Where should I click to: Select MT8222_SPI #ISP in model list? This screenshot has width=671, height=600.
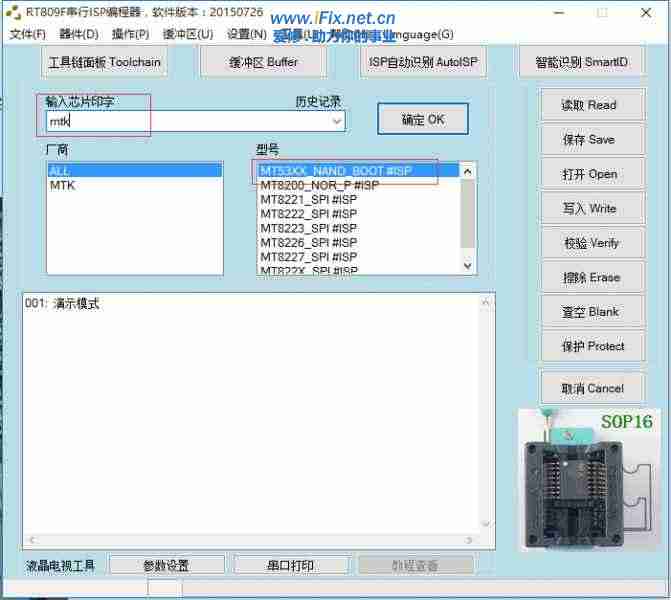(x=308, y=214)
